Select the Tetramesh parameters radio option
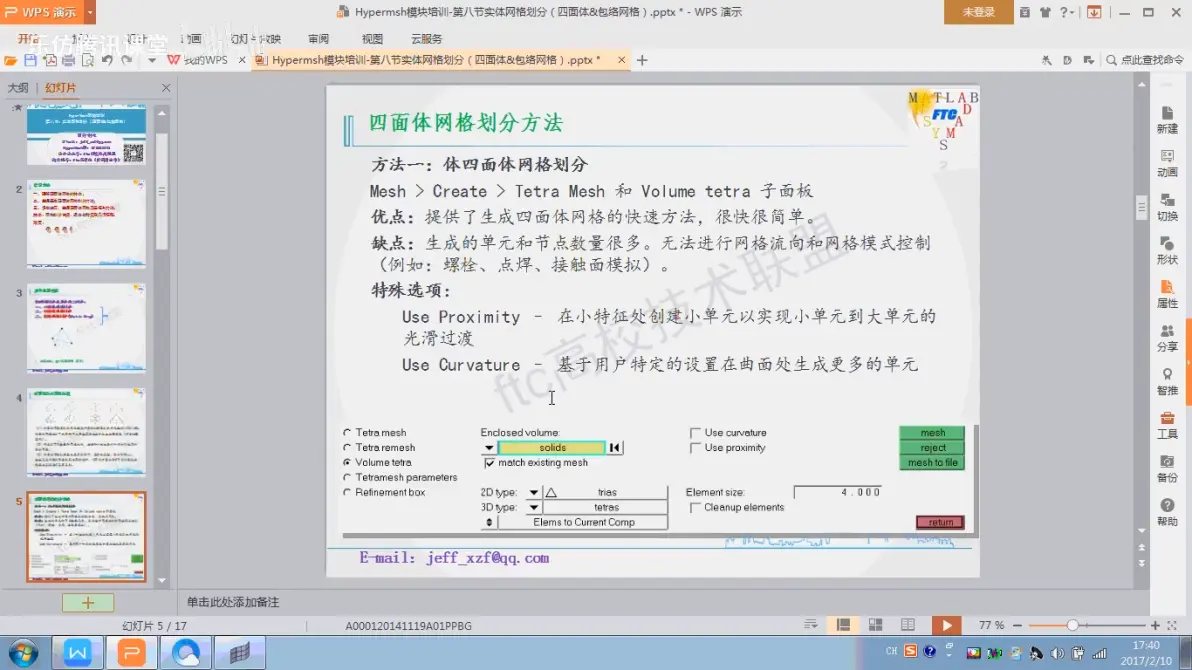The image size is (1192, 670). coord(347,478)
